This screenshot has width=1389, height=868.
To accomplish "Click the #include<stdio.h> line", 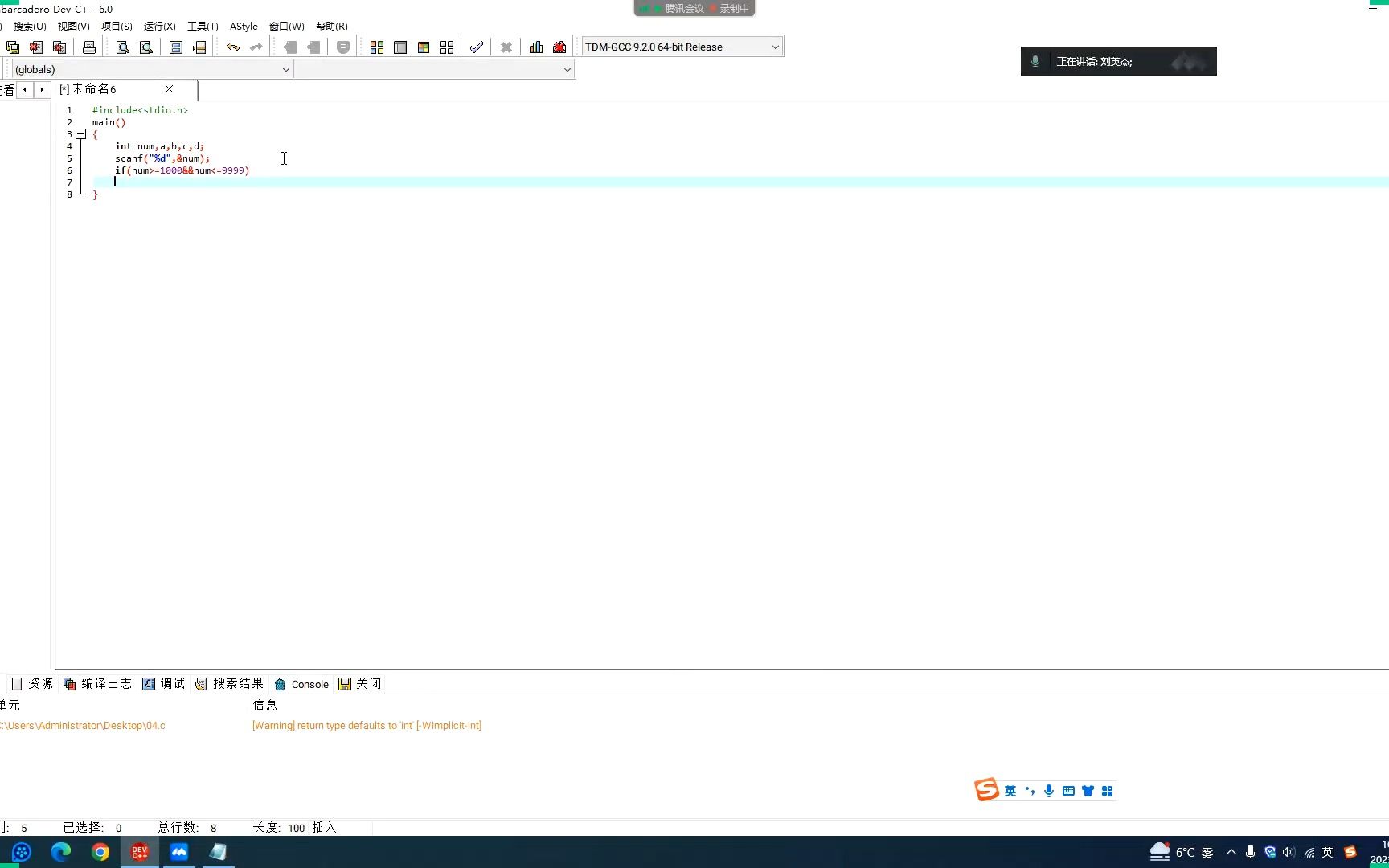I will tap(140, 110).
